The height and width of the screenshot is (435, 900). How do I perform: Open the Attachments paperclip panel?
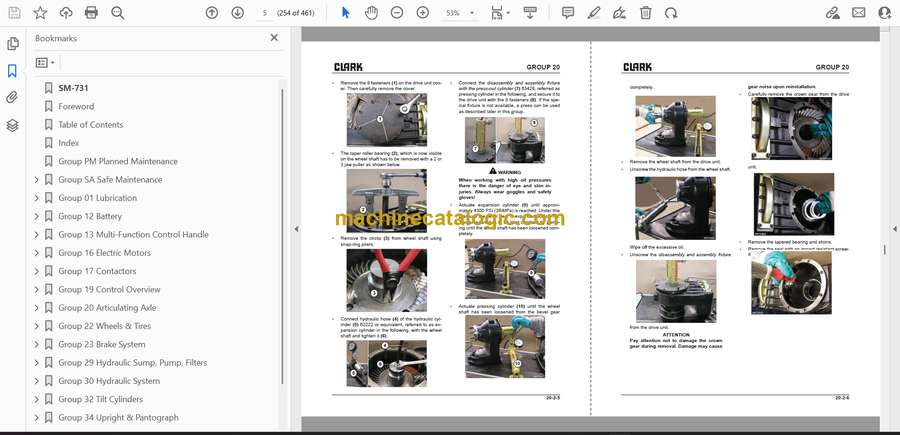click(13, 98)
